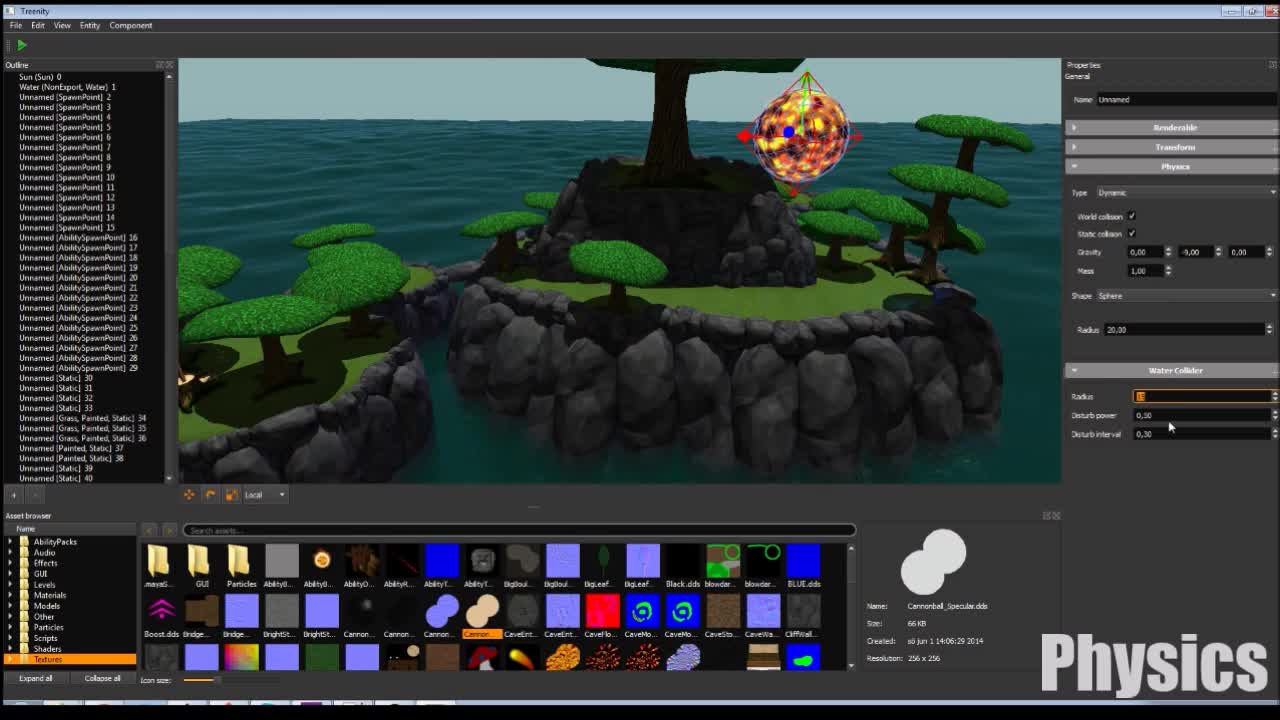
Task: Start the scene with the green Play button
Action: 21,44
